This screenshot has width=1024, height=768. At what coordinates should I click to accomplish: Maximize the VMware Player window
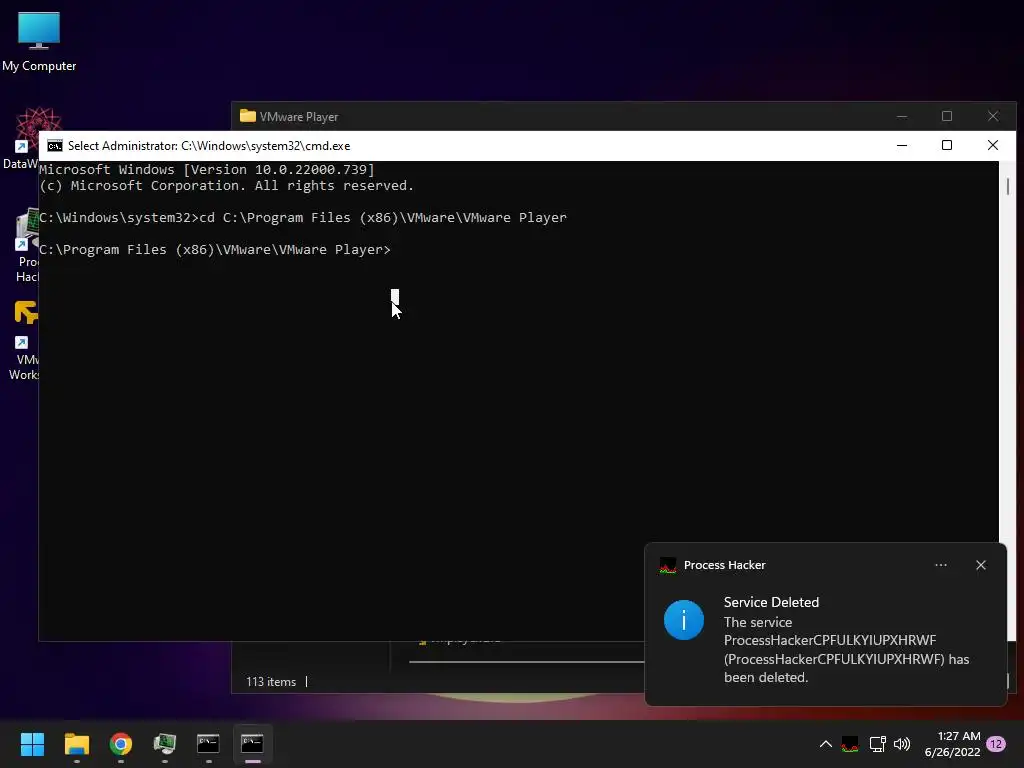point(947,116)
